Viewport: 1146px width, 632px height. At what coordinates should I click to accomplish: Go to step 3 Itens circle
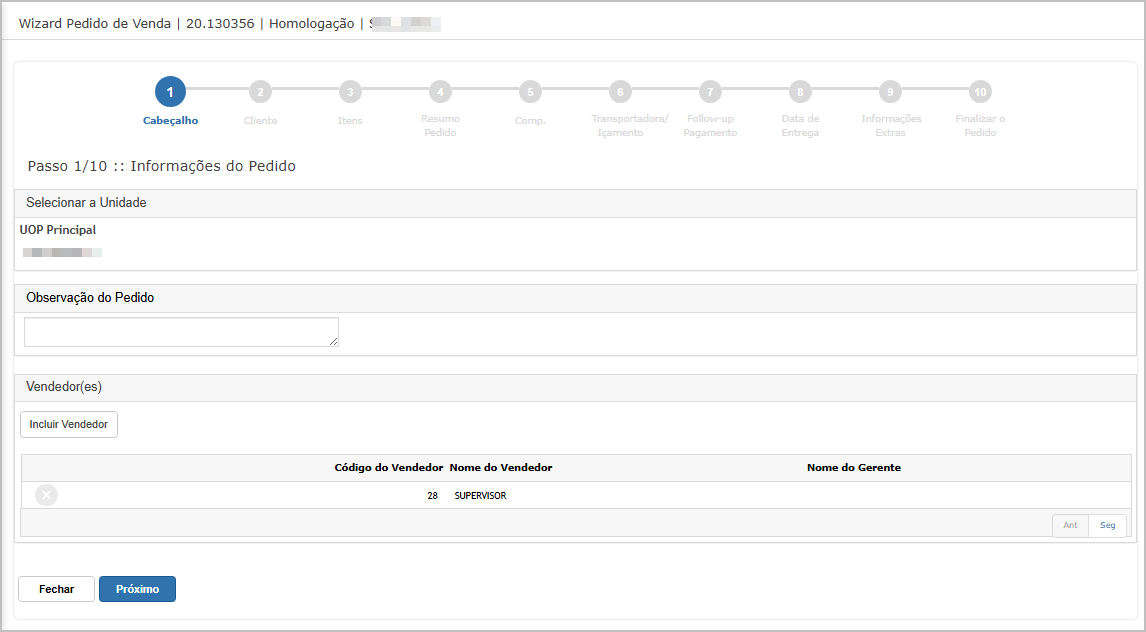[x=350, y=92]
